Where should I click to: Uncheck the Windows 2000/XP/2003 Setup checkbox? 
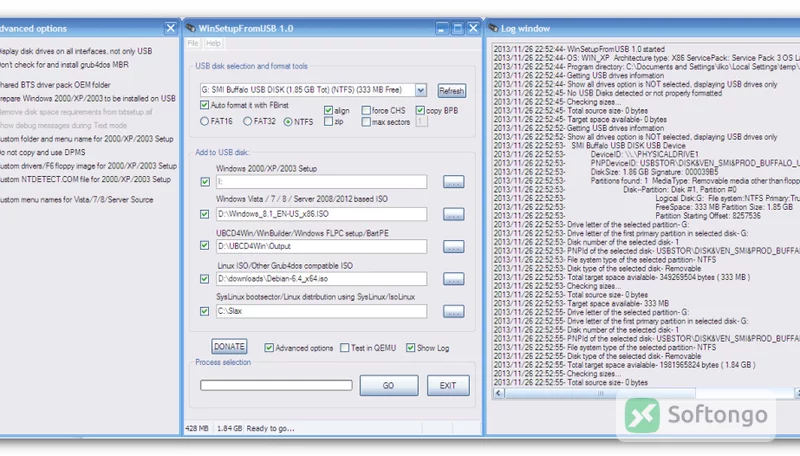pos(205,182)
